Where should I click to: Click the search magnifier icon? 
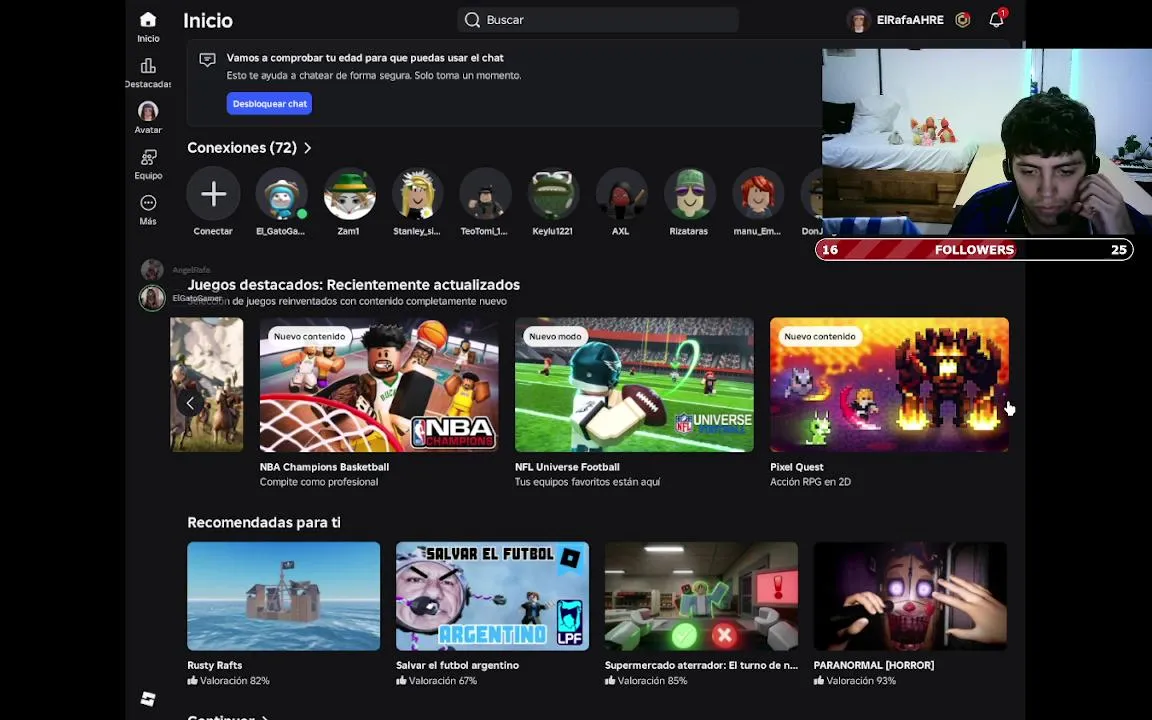tap(472, 20)
